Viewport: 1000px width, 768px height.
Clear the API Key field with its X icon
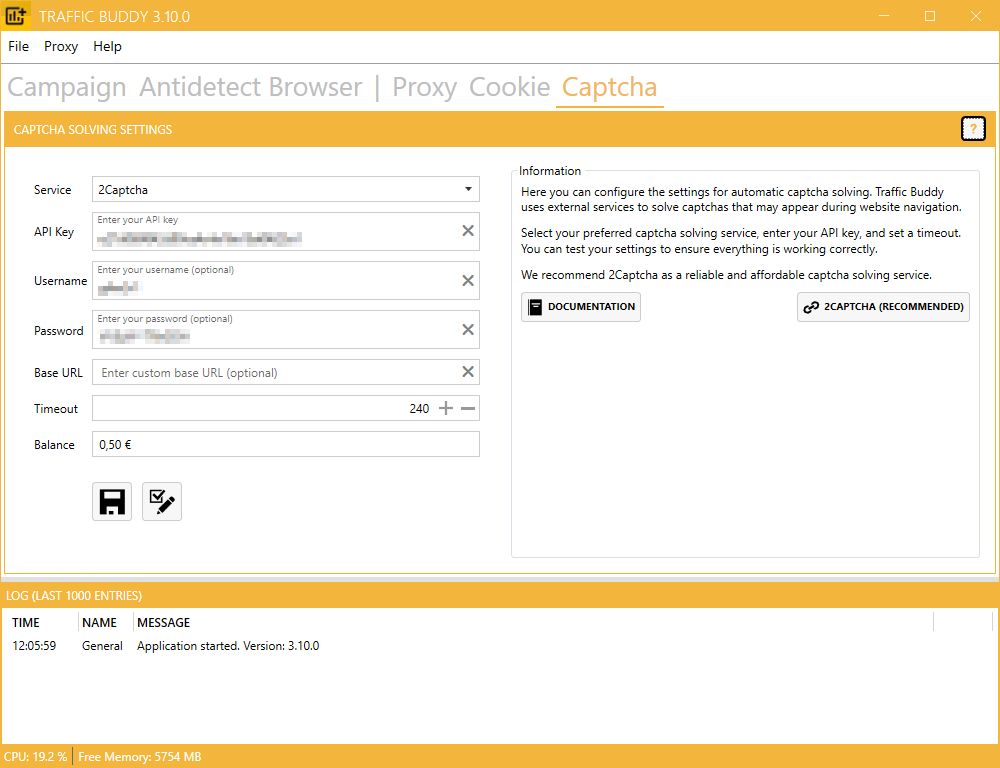[467, 230]
